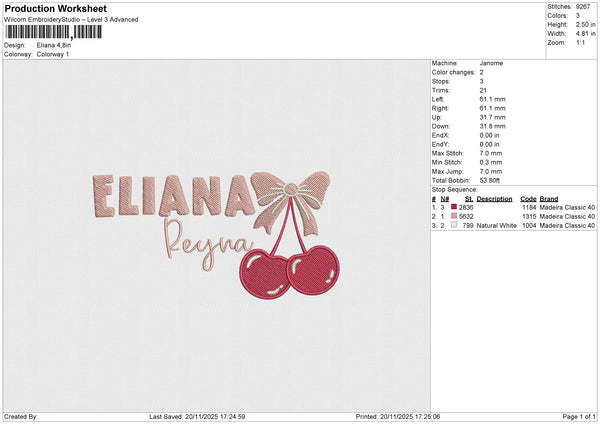Click the Max Stitch value '7.0 mm'

point(491,153)
